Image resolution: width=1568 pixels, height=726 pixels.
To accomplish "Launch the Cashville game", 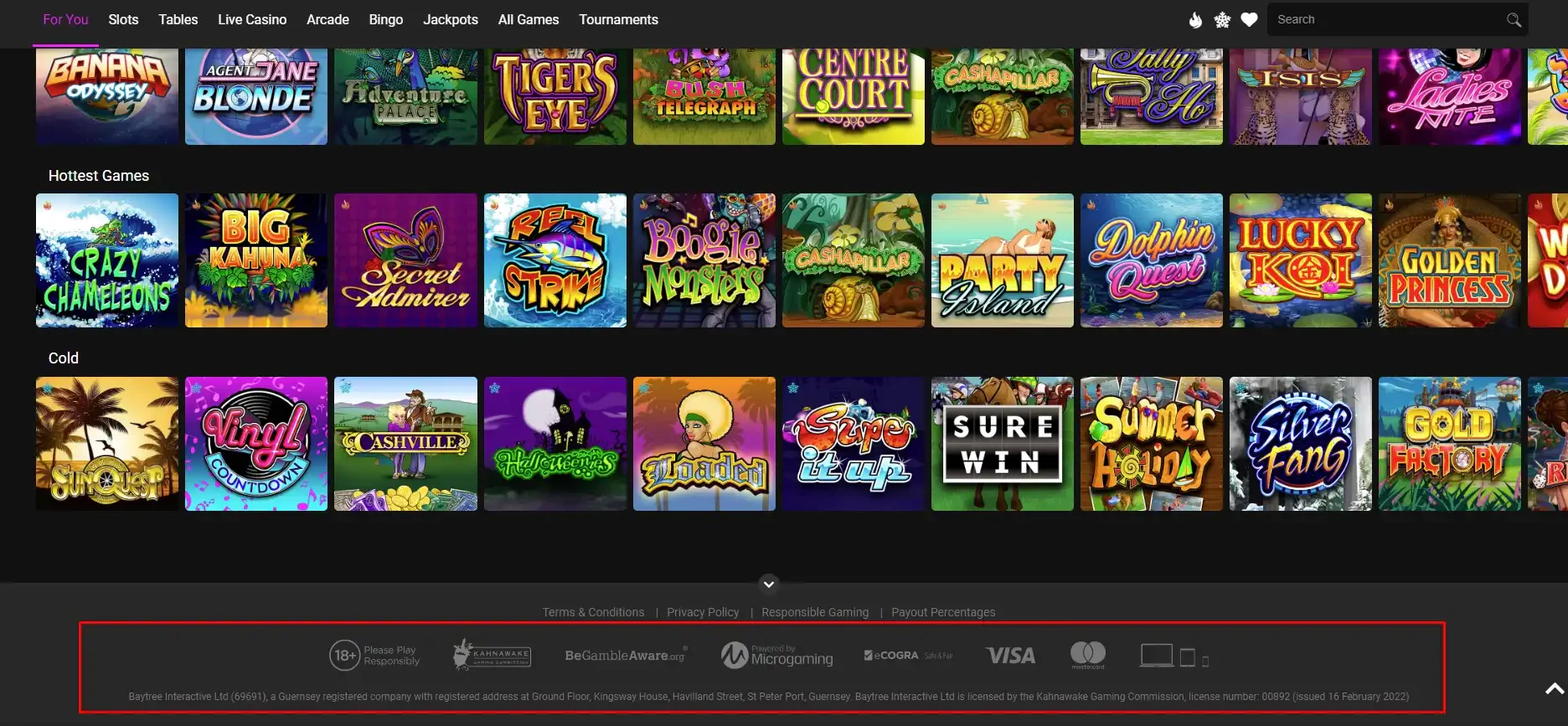I will click(405, 444).
